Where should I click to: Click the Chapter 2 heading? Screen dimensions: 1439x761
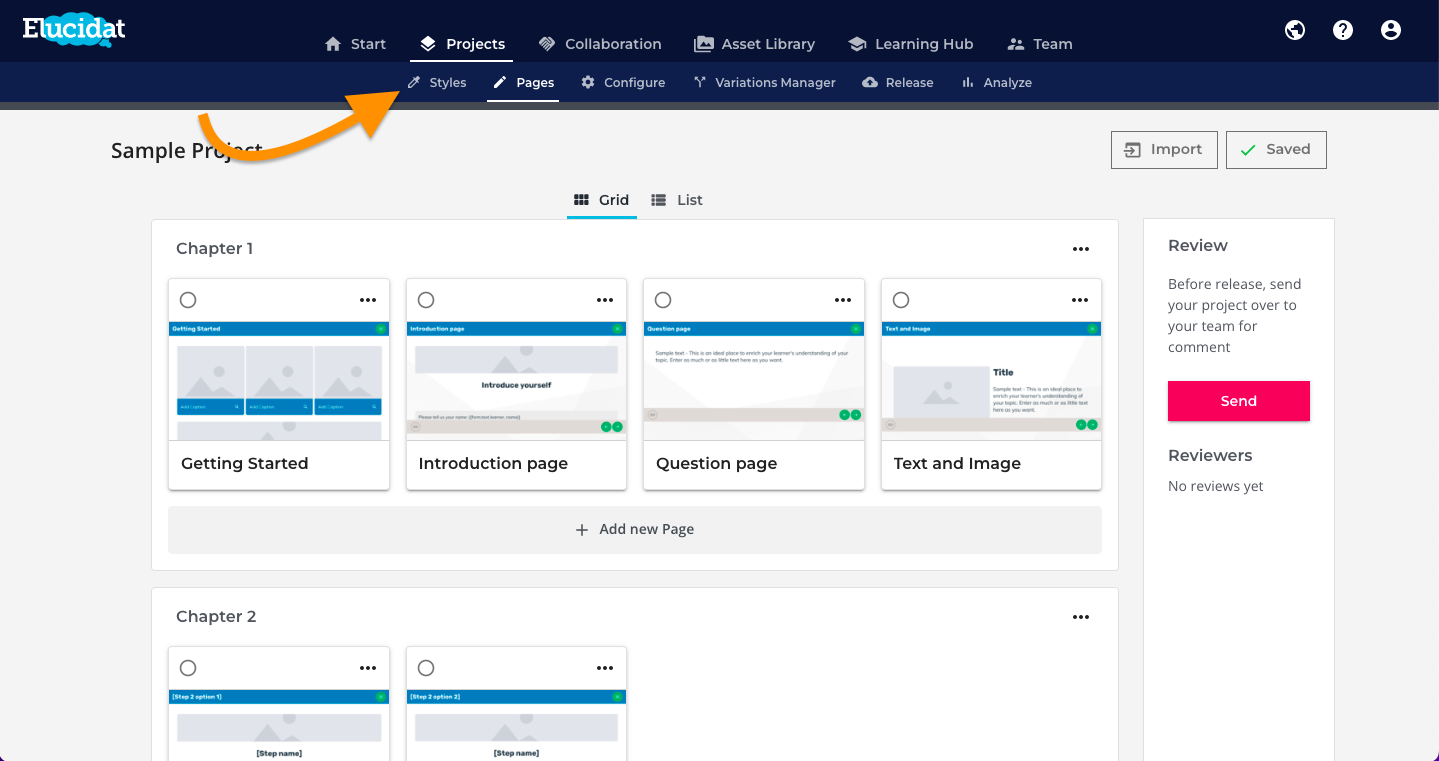[x=216, y=617]
